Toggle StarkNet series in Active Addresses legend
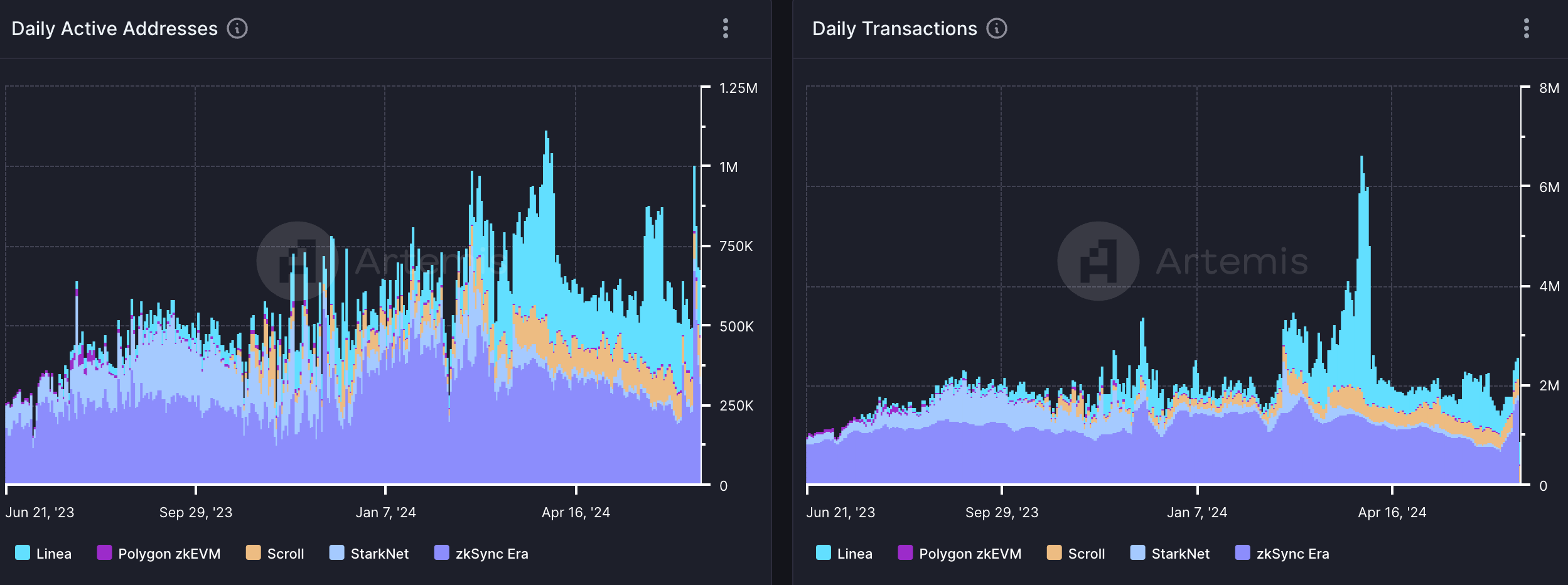Viewport: 1568px width, 585px height. 369,553
